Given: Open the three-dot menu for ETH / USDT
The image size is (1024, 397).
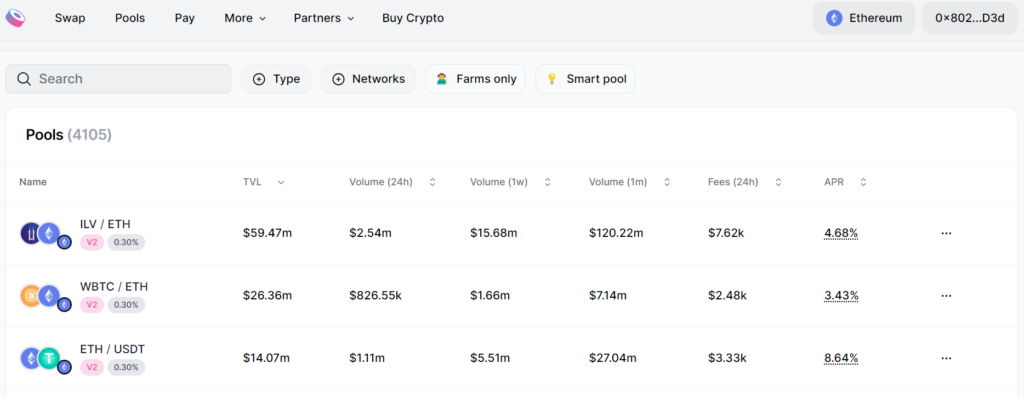Looking at the screenshot, I should click(x=946, y=358).
